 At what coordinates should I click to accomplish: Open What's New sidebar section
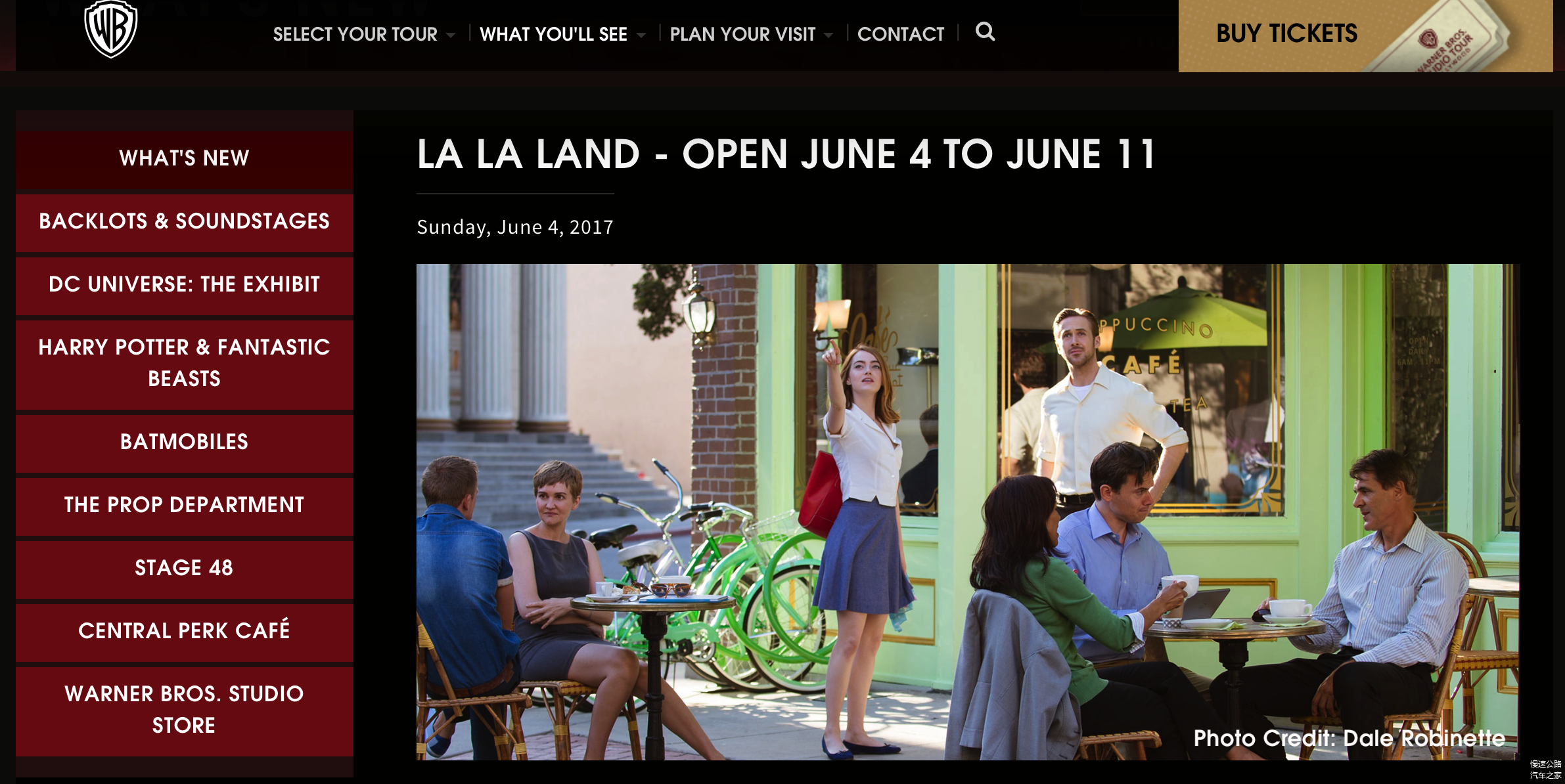(185, 158)
